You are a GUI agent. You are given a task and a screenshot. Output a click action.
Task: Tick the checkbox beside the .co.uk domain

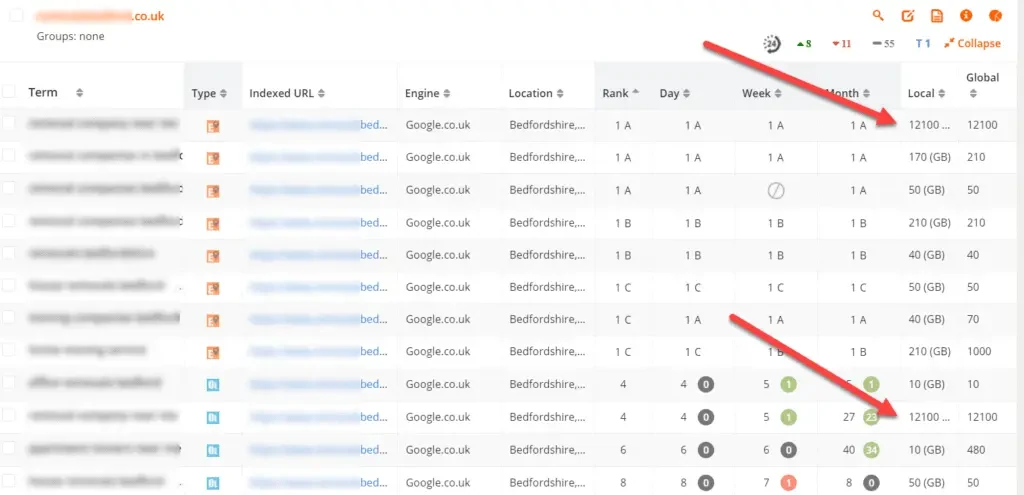pos(16,16)
